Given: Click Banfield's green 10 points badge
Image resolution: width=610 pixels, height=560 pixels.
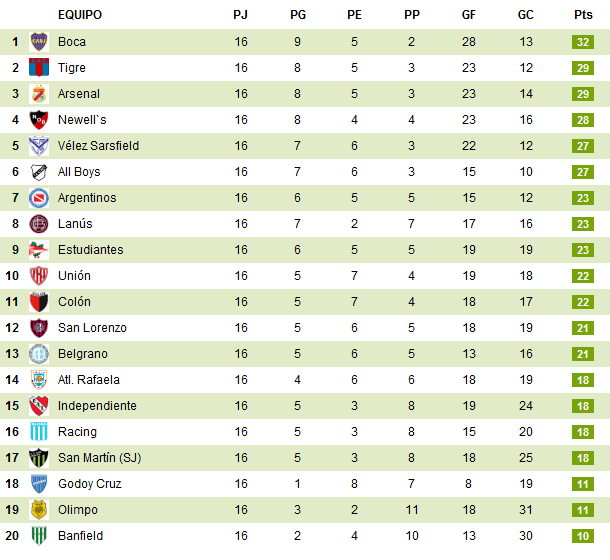Looking at the screenshot, I should [583, 536].
